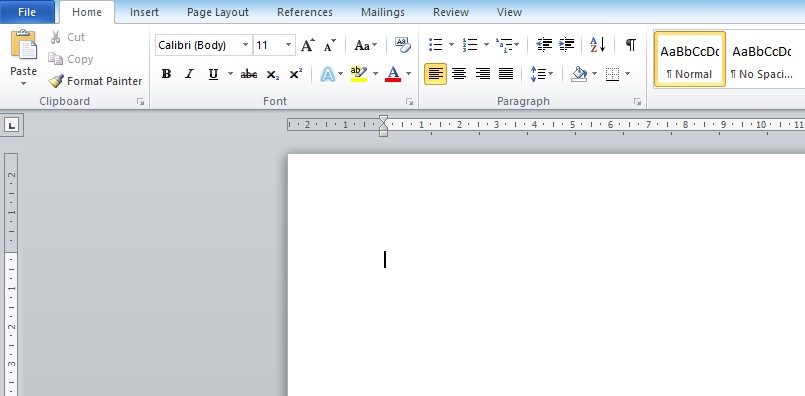Apply Text Effects glowing A icon

point(327,74)
